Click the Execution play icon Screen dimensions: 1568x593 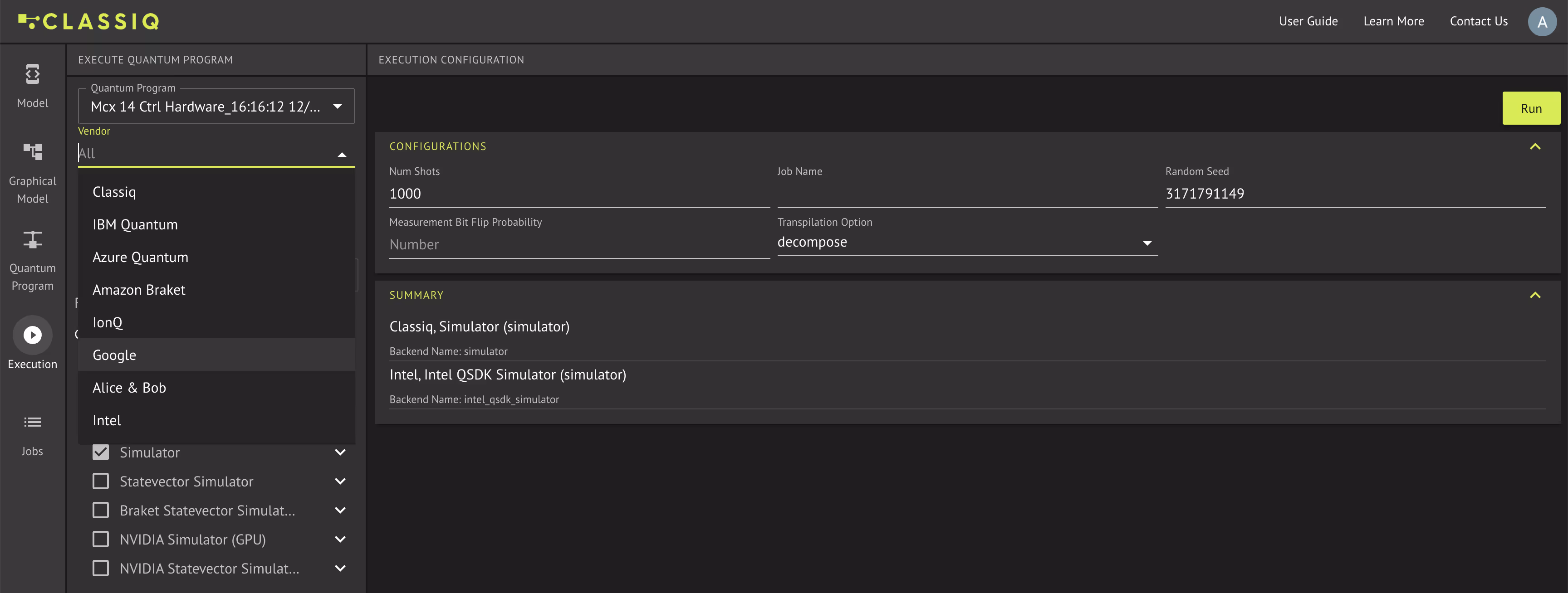pyautogui.click(x=32, y=335)
